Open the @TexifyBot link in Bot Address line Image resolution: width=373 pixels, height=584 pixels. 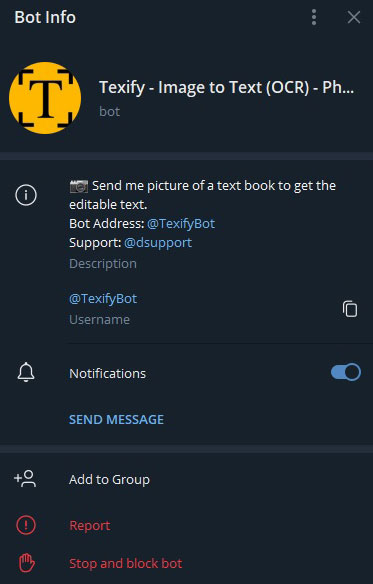pos(181,223)
